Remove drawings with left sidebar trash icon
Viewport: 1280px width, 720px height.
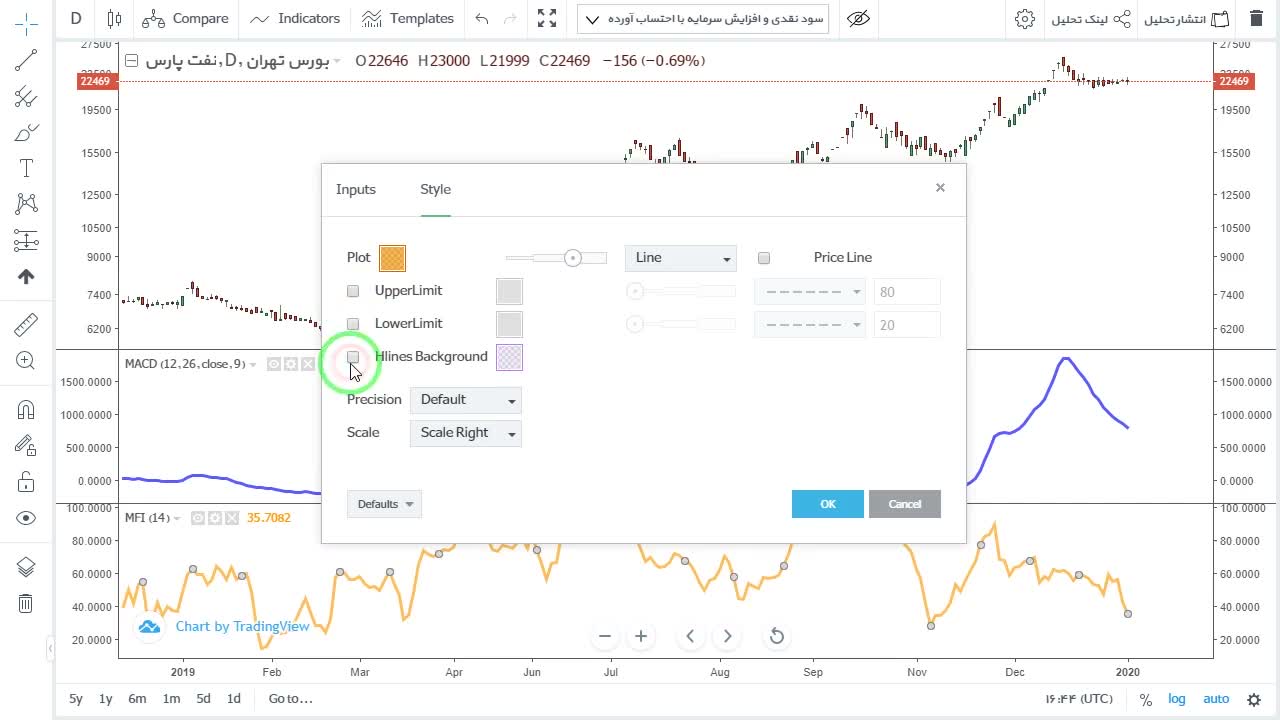(26, 603)
